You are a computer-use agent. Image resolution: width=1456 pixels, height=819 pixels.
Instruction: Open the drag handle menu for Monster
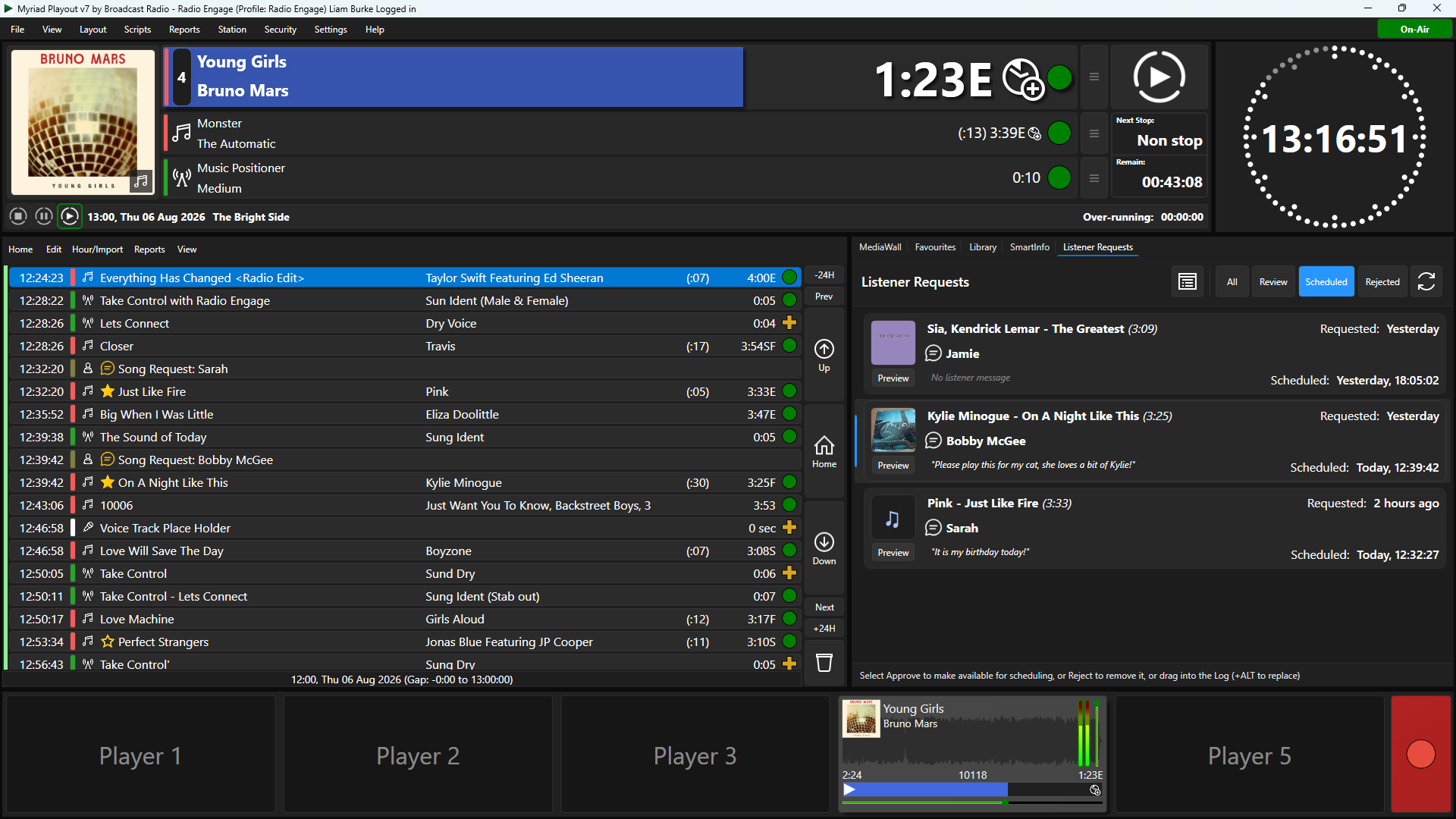tap(1094, 133)
